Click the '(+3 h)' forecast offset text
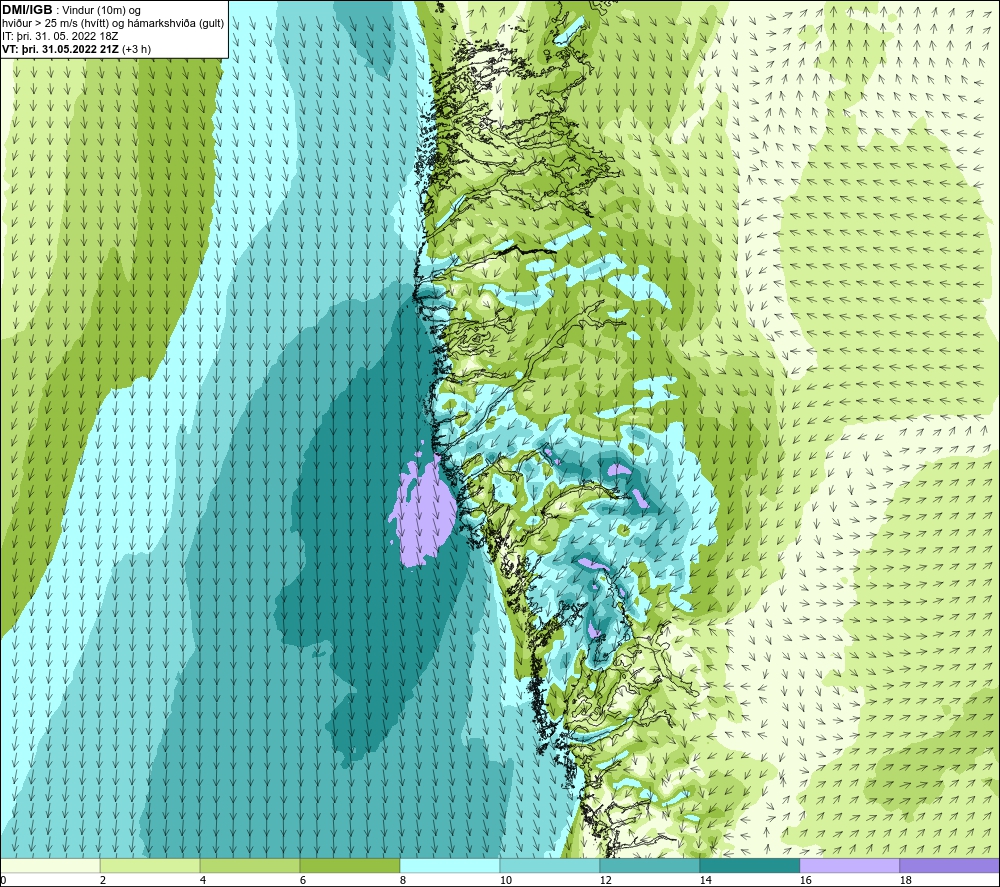Viewport: 1000px width, 887px height. [x=136, y=49]
